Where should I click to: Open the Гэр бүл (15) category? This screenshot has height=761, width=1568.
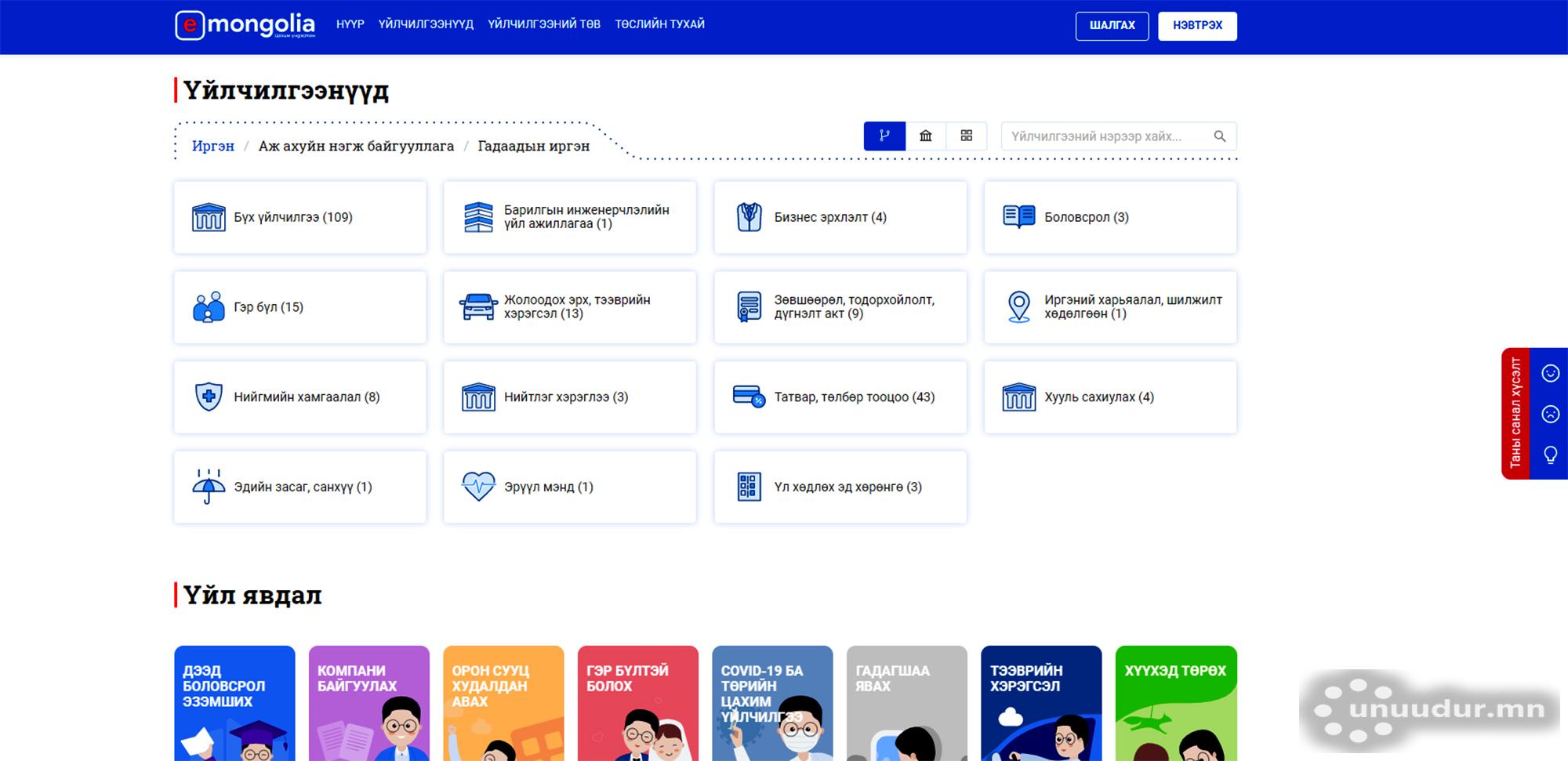click(x=300, y=307)
